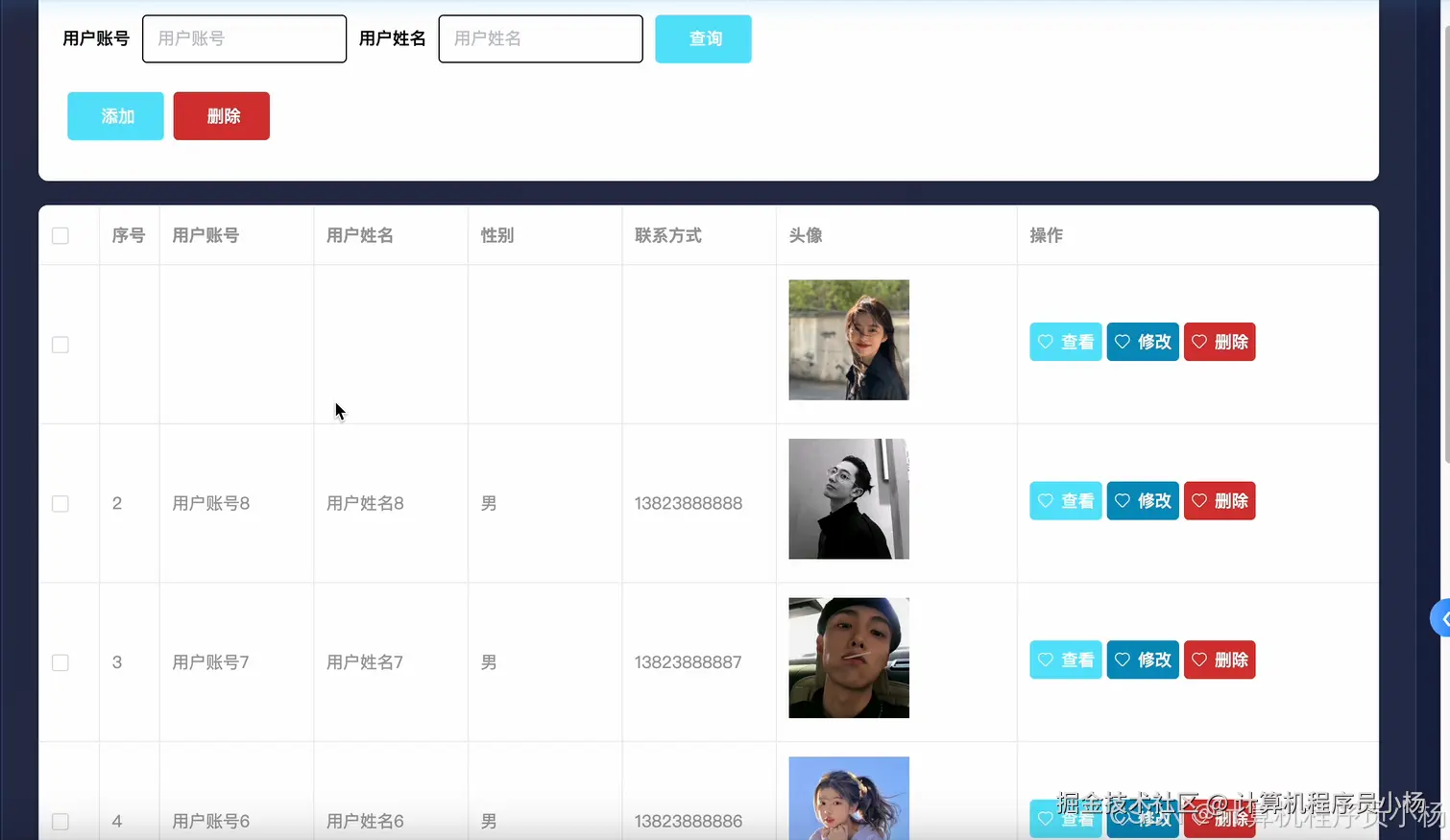The width and height of the screenshot is (1450, 840).
Task: Toggle the select-all checkbox in table header
Action: pyautogui.click(x=60, y=235)
